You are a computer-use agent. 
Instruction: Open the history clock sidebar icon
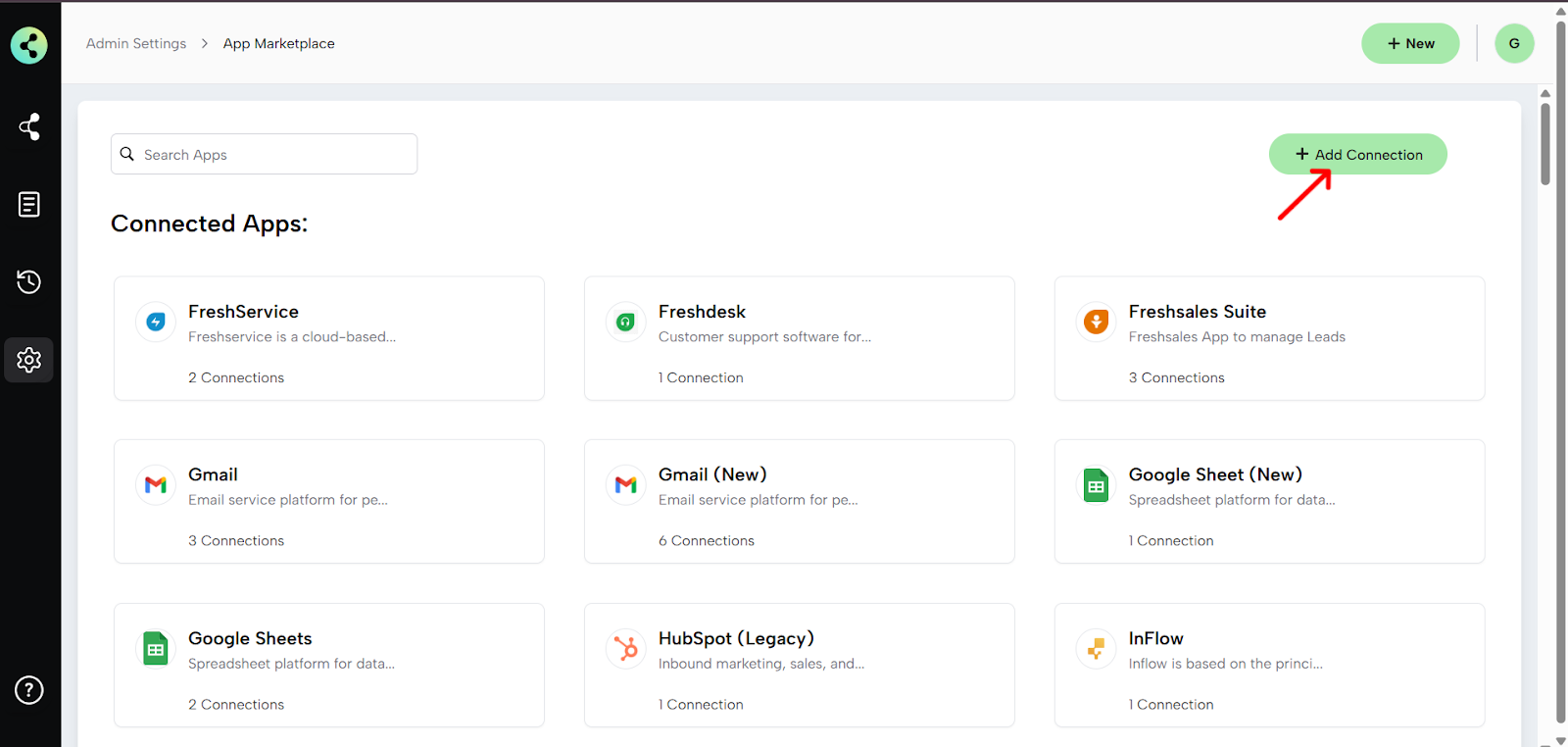[29, 282]
